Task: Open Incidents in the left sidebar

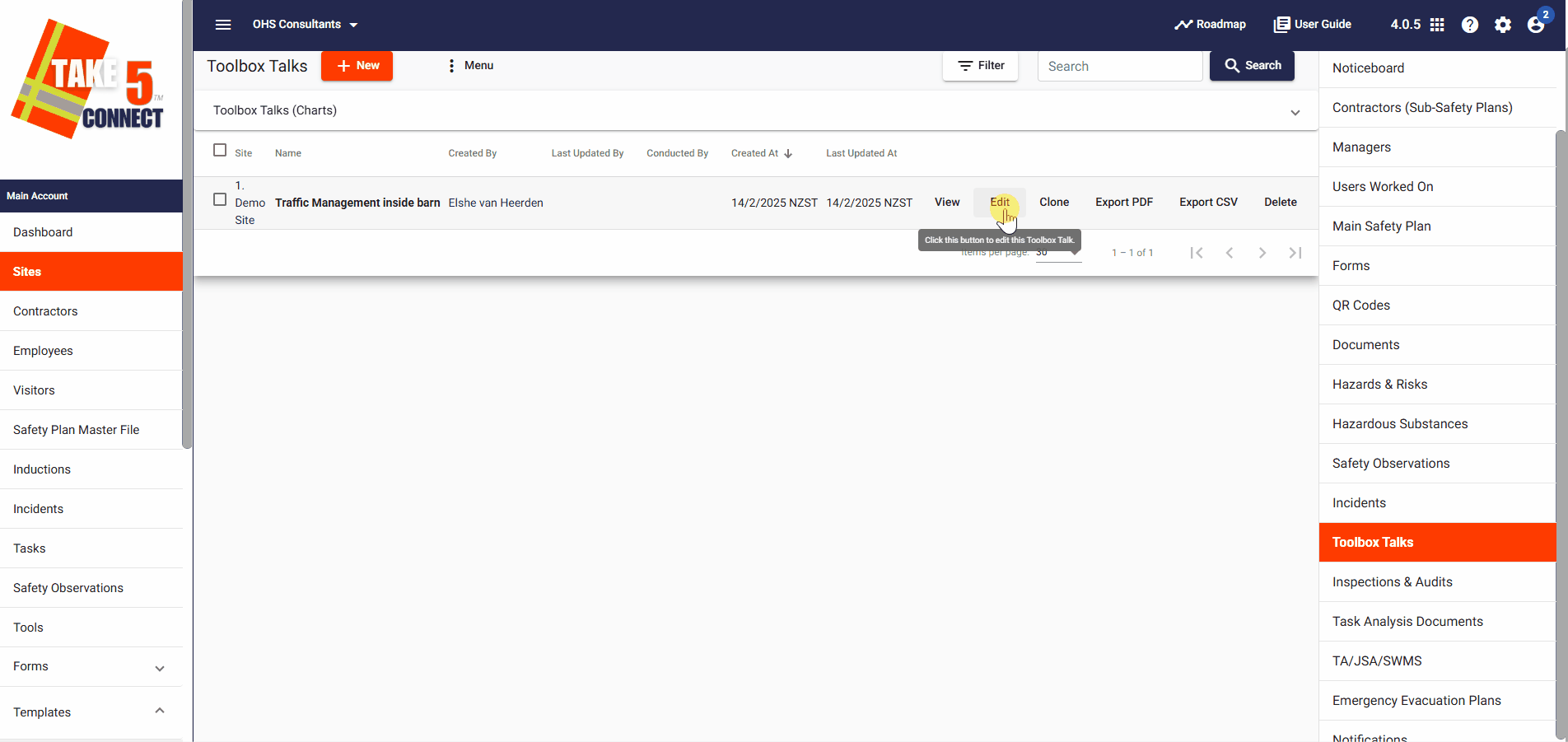Action: coord(91,509)
